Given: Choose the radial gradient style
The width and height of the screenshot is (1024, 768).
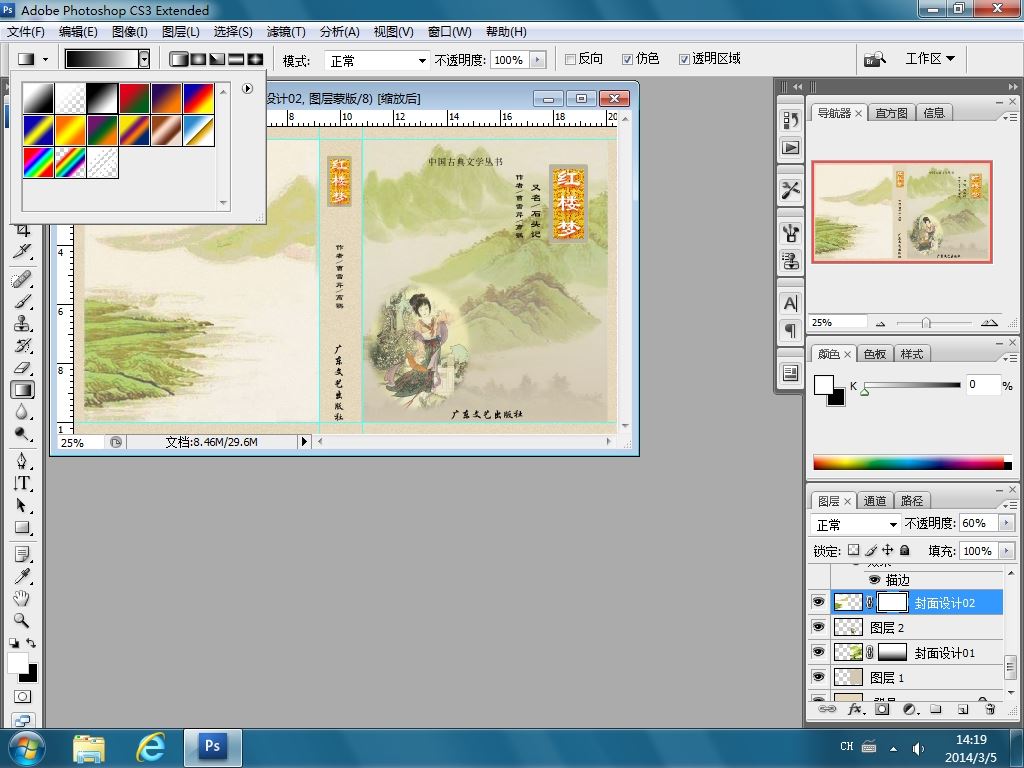Looking at the screenshot, I should point(198,59).
